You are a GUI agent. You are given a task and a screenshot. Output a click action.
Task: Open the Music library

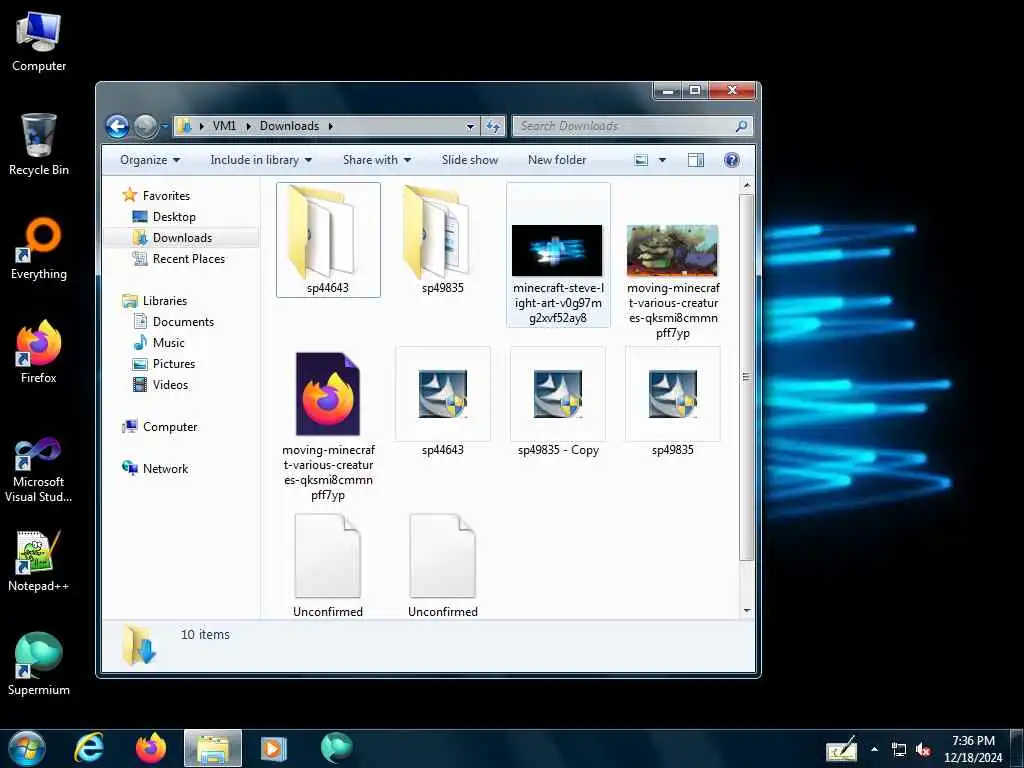click(168, 342)
